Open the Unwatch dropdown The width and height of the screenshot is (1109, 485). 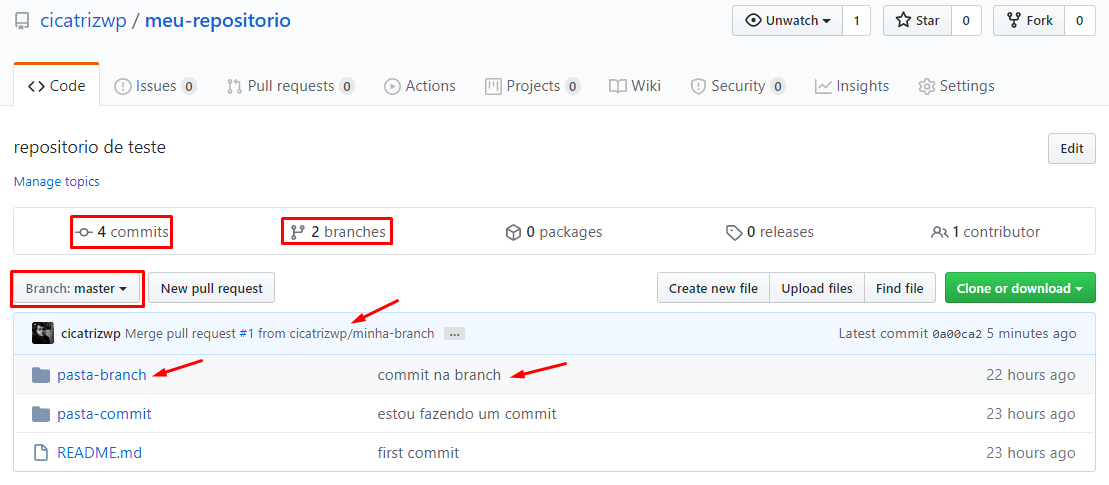coord(787,21)
